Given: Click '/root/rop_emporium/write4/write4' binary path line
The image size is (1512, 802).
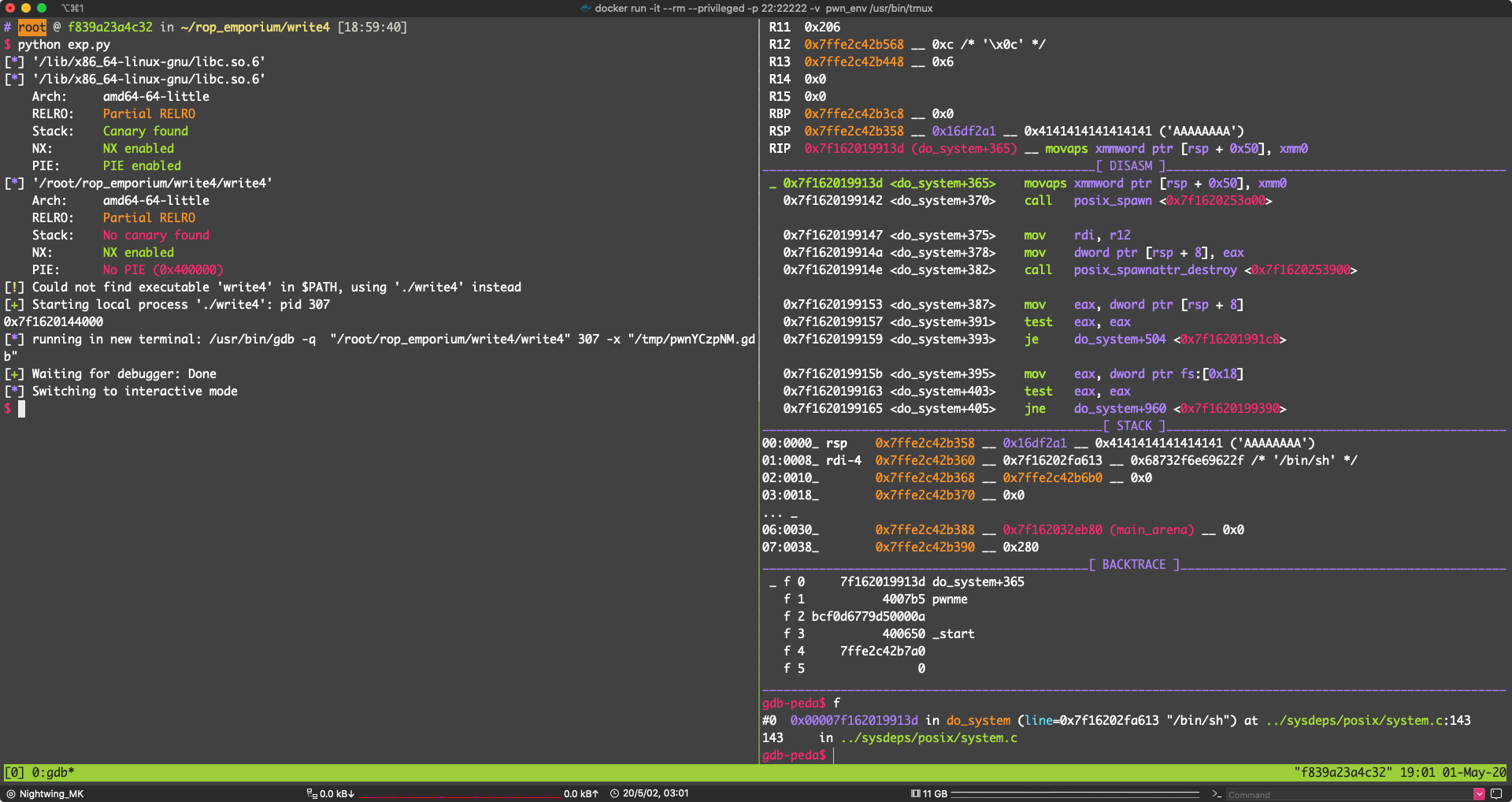Looking at the screenshot, I should tap(153, 184).
